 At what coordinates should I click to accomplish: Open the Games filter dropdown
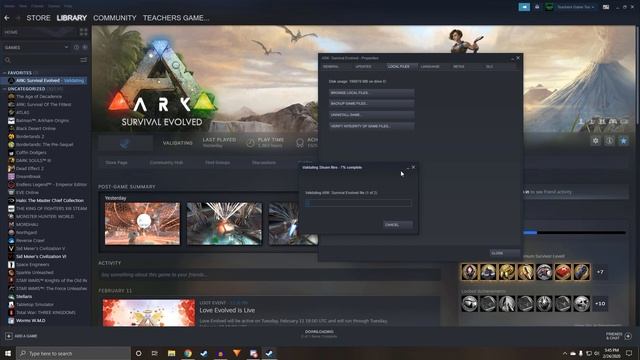pyautogui.click(x=36, y=47)
